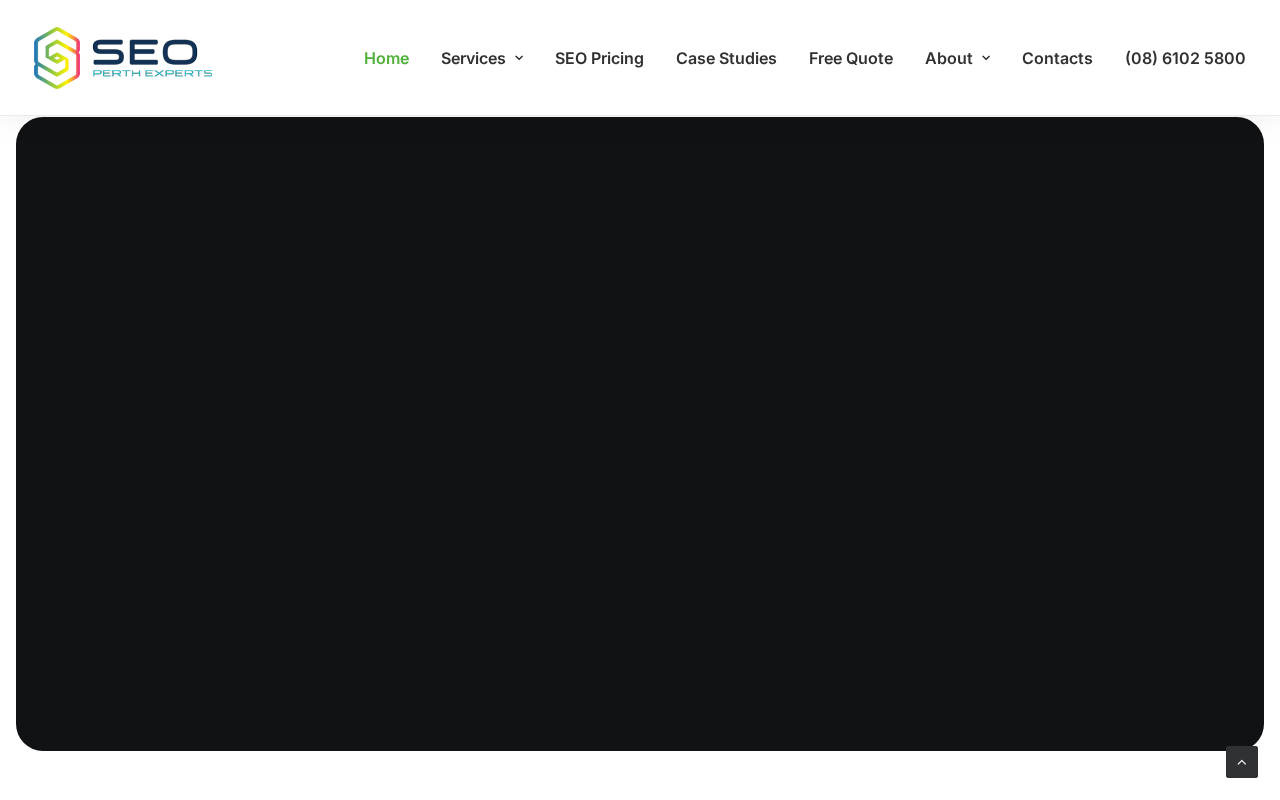Navigate to the Contacts page

[x=1057, y=58]
